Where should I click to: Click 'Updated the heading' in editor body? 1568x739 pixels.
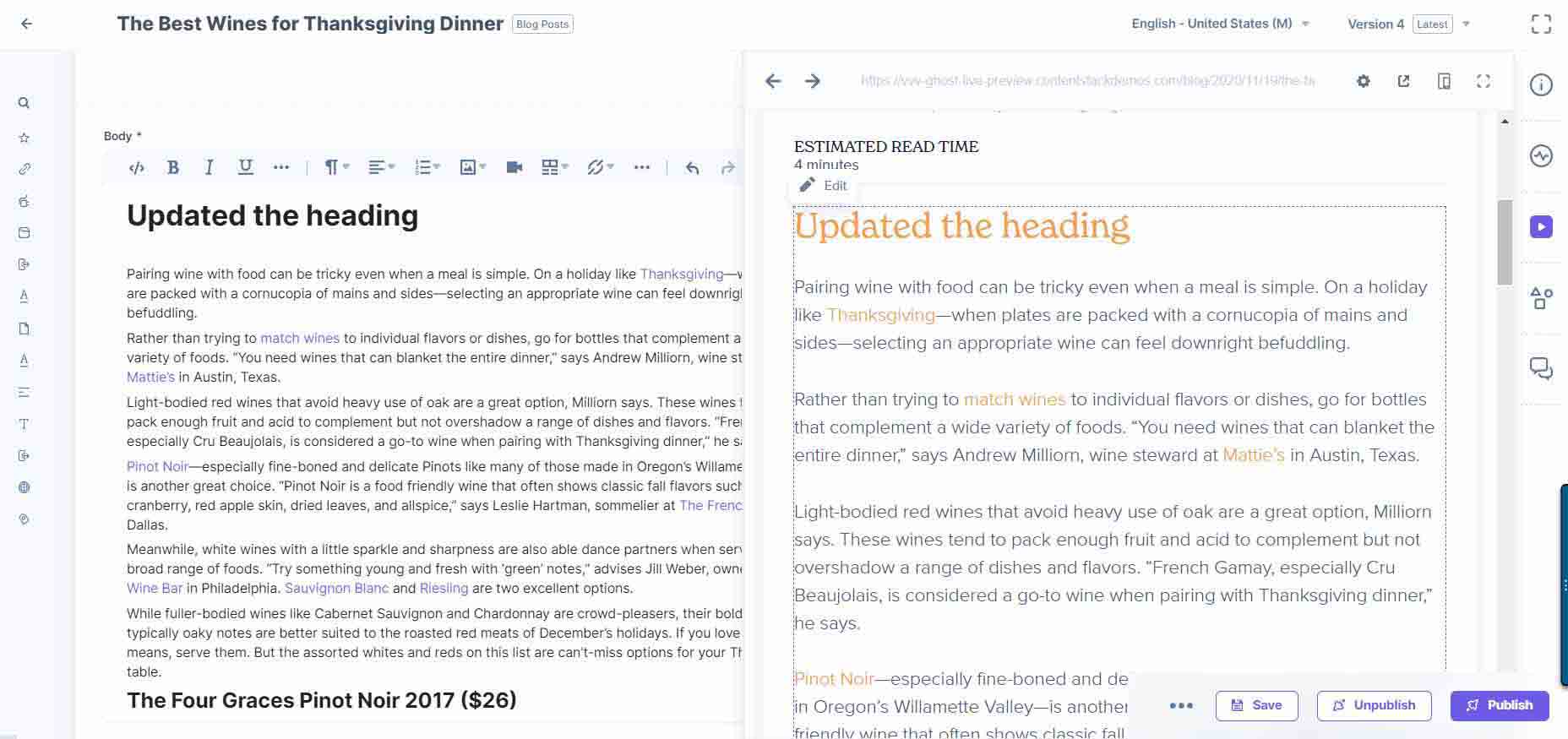[x=272, y=215]
